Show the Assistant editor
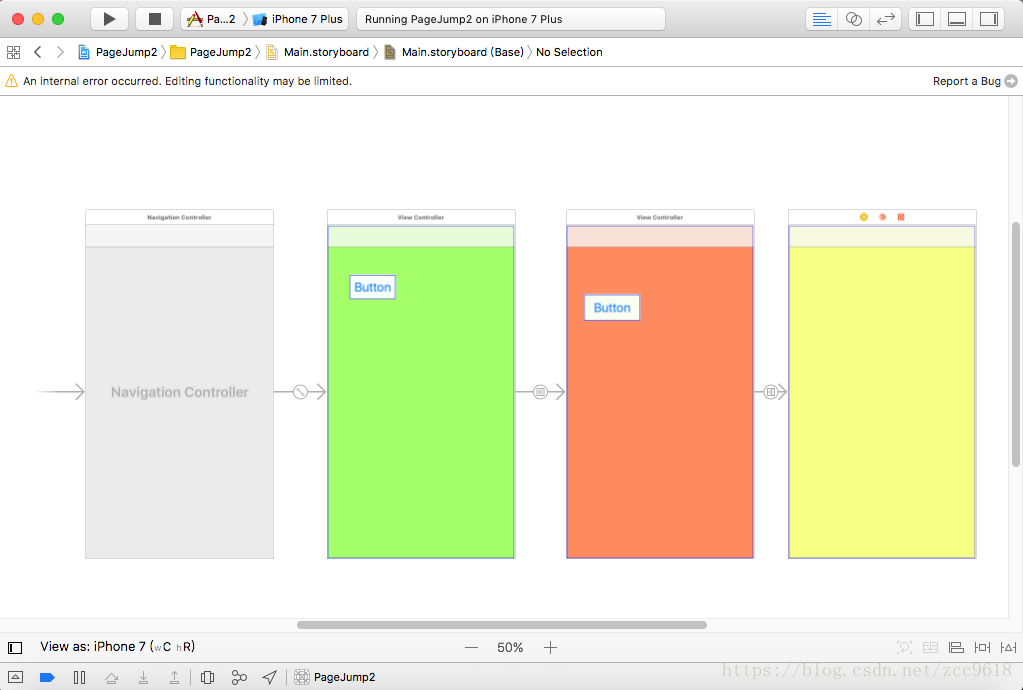 (x=853, y=19)
